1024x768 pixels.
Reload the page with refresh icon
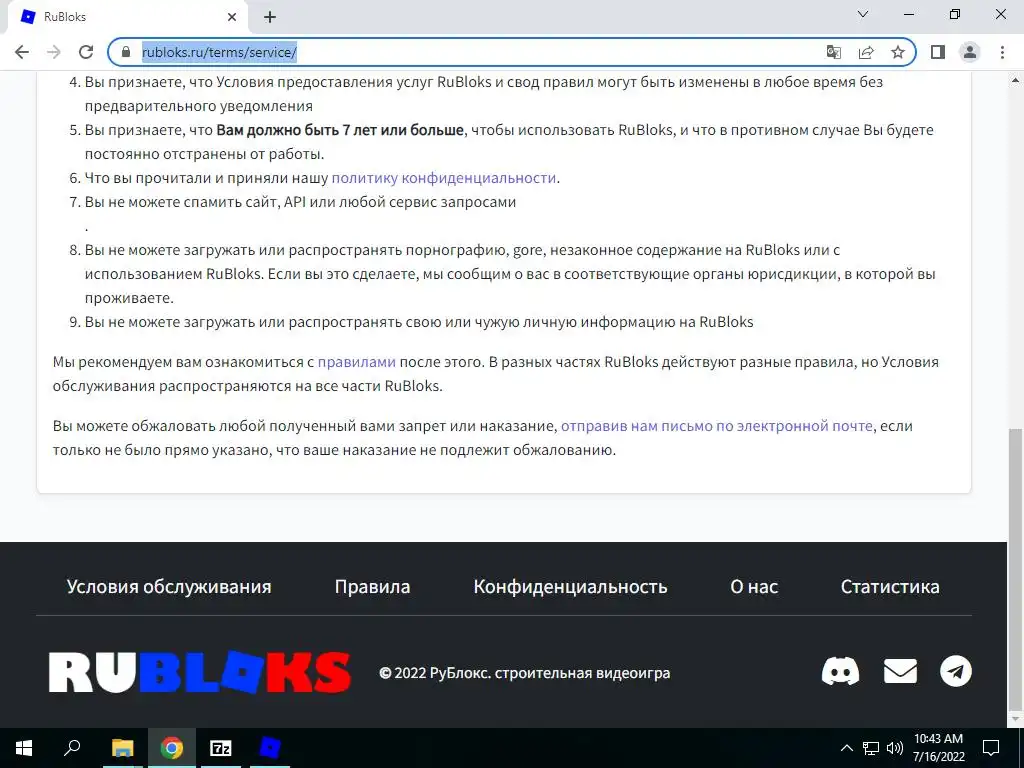[x=86, y=52]
